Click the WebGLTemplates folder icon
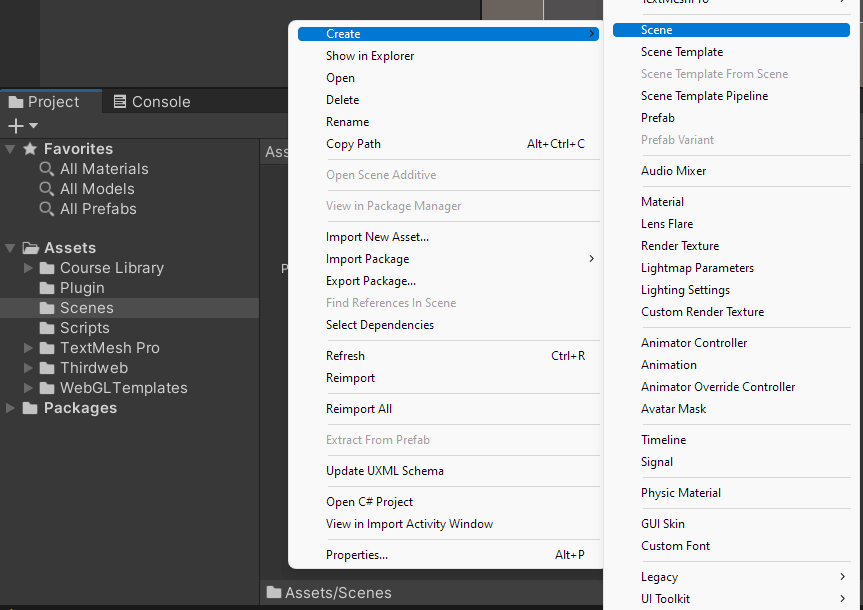This screenshot has height=610, width=863. pos(47,388)
